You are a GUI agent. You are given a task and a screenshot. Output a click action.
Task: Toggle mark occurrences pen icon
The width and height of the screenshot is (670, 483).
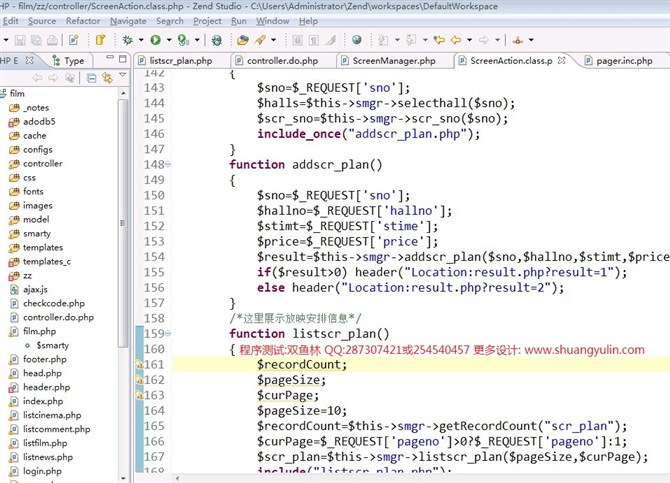click(x=330, y=40)
